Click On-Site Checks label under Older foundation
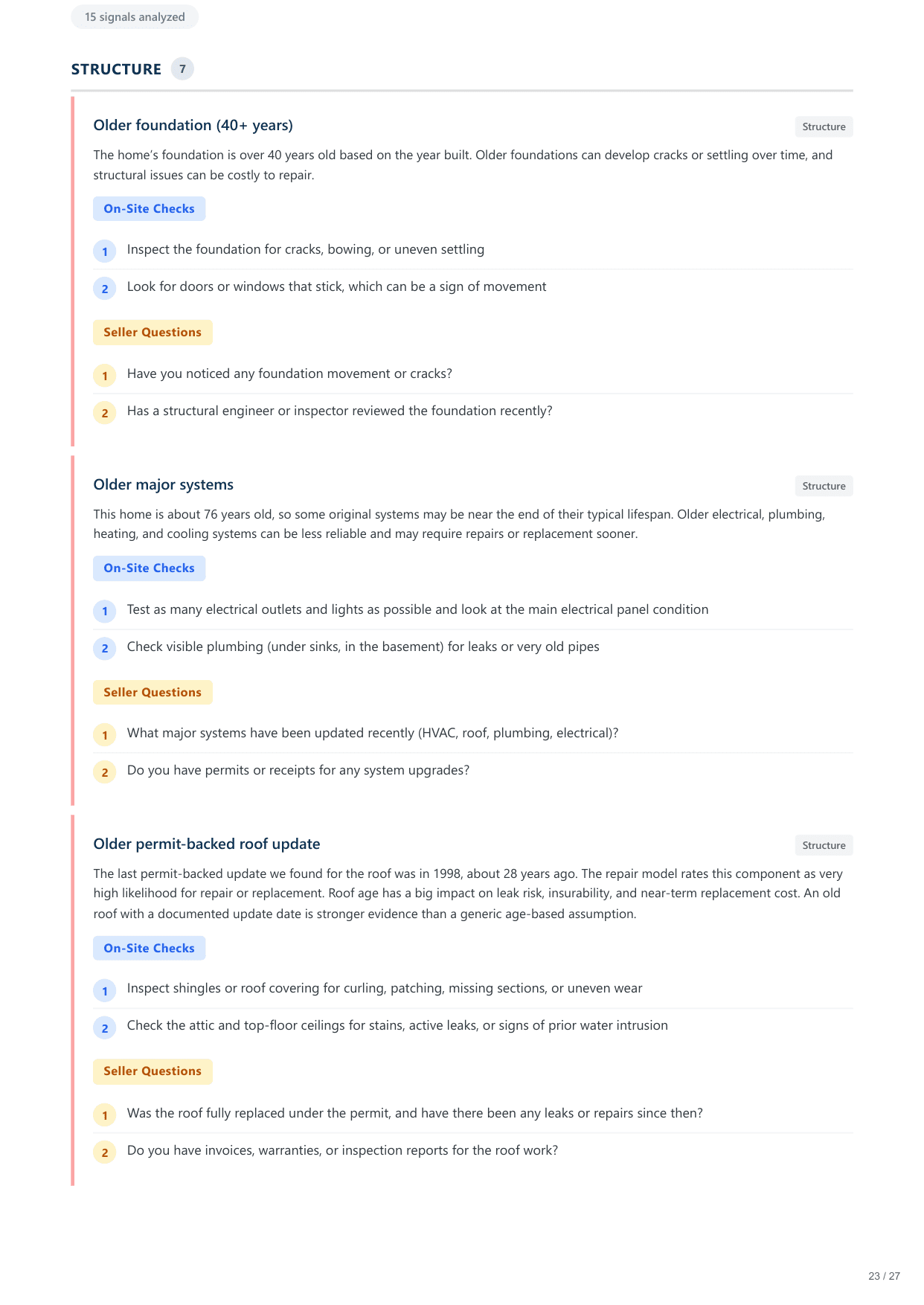This screenshot has width=924, height=1305. coord(149,209)
